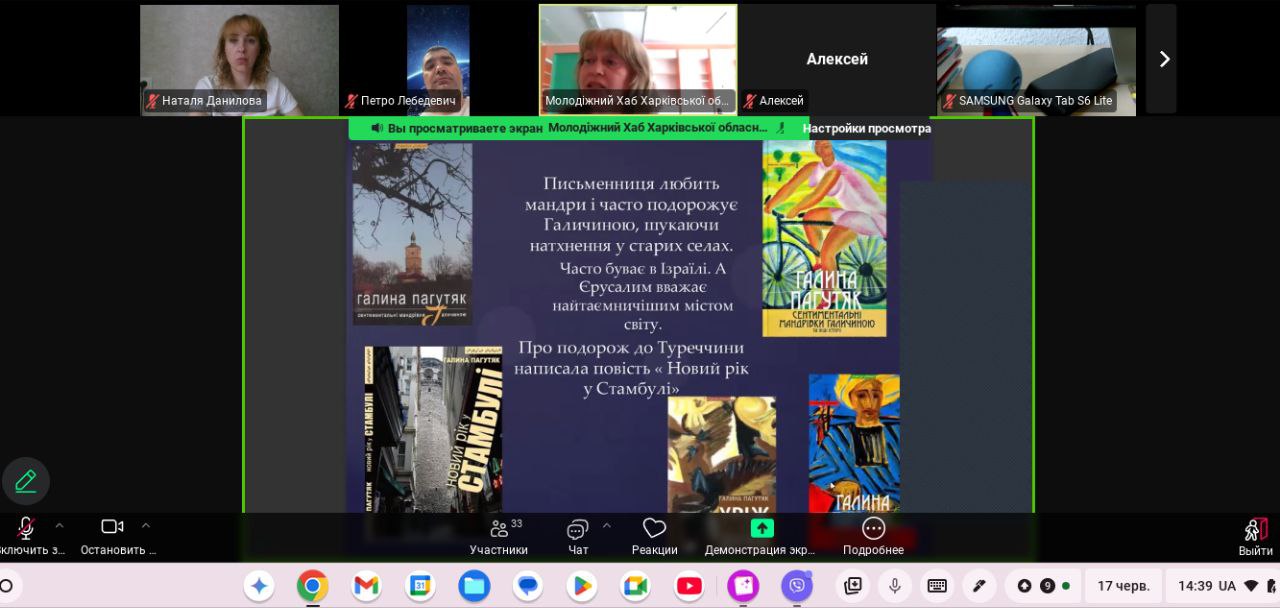Stop video using camera icon
The height and width of the screenshot is (608, 1280).
pos(112,527)
